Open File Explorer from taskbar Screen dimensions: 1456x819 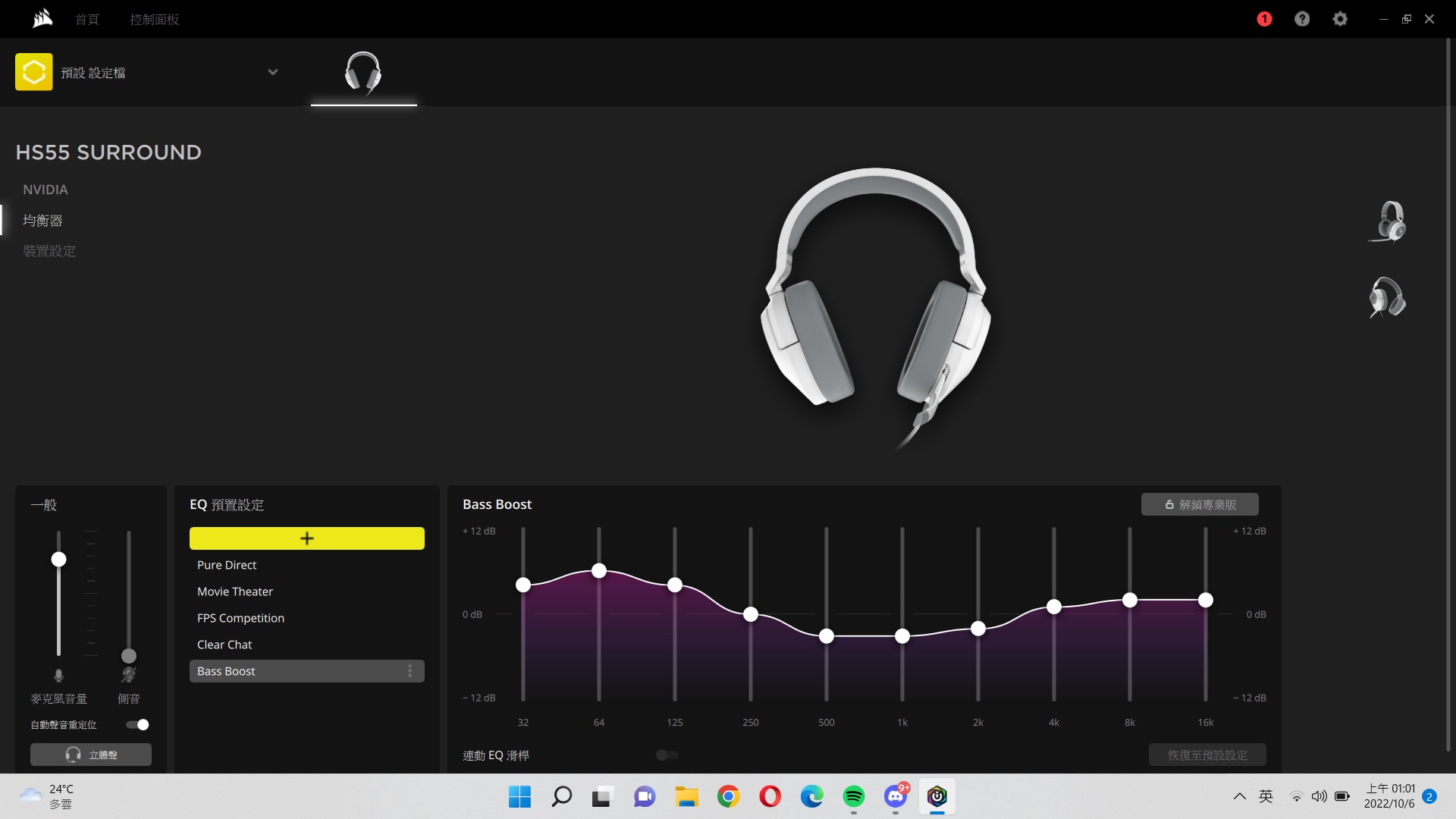pyautogui.click(x=686, y=796)
